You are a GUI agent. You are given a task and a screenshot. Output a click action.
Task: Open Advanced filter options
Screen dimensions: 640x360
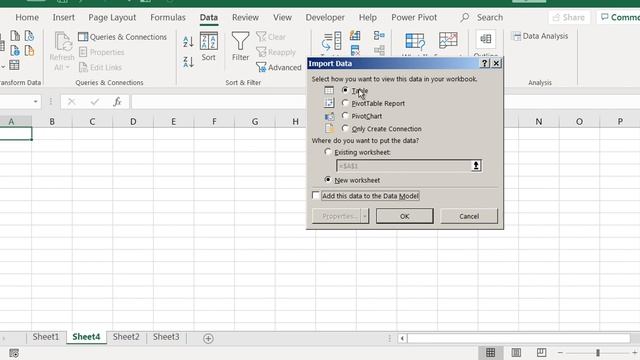[279, 67]
